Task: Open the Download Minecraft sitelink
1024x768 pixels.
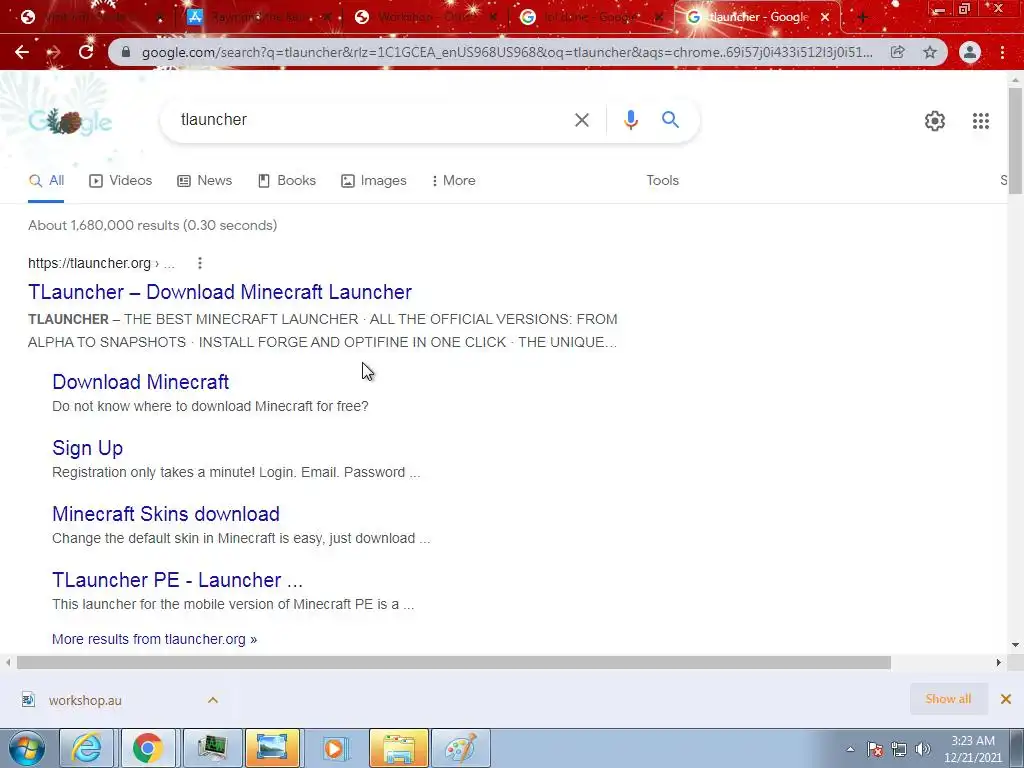Action: (140, 382)
